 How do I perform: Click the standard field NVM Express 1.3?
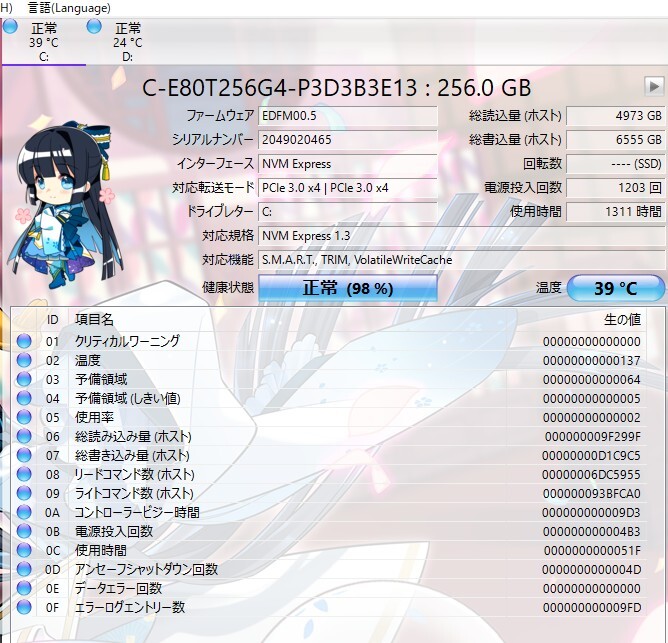462,236
